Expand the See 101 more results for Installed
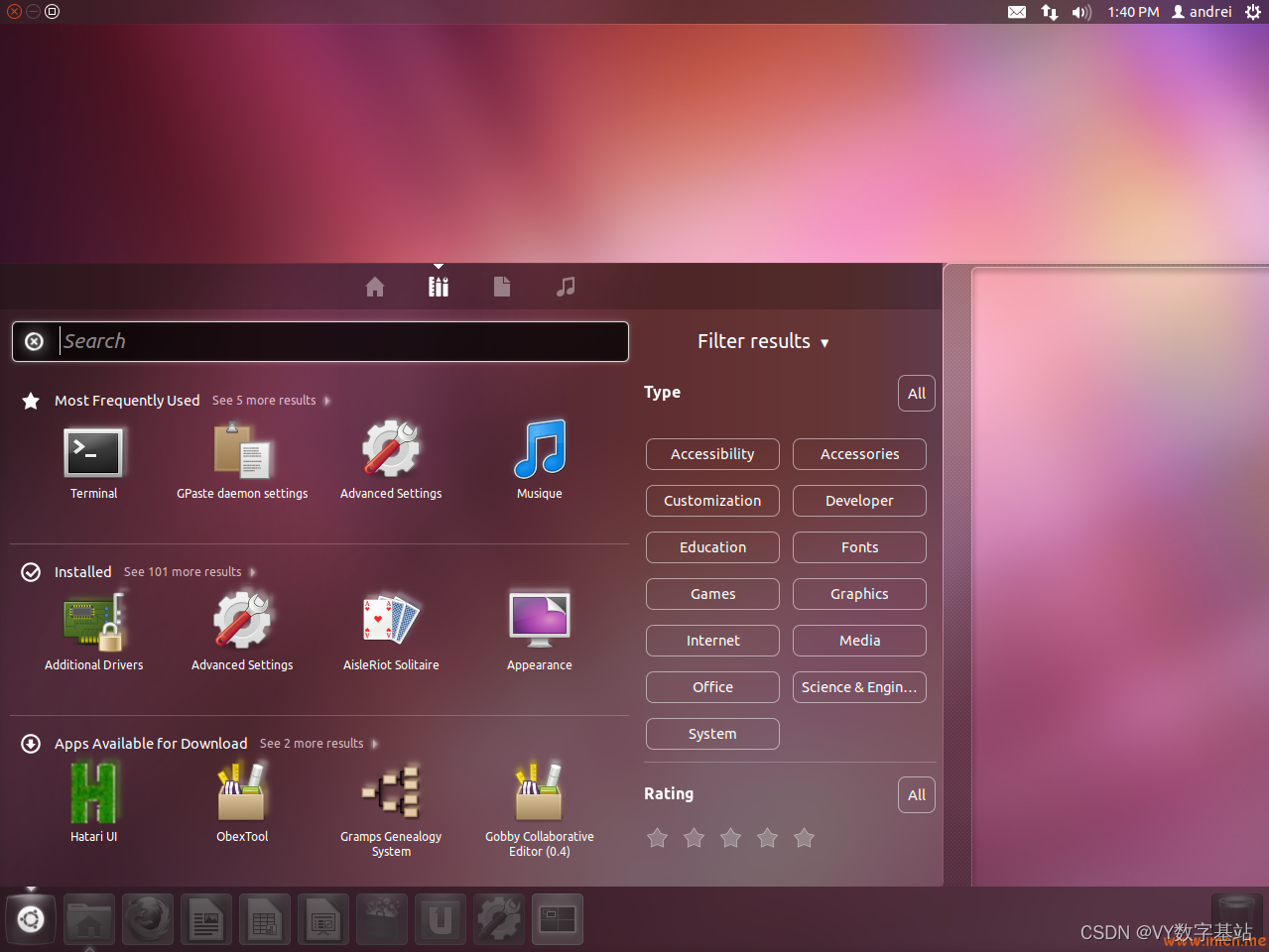Viewport: 1269px width, 952px height. pos(182,571)
